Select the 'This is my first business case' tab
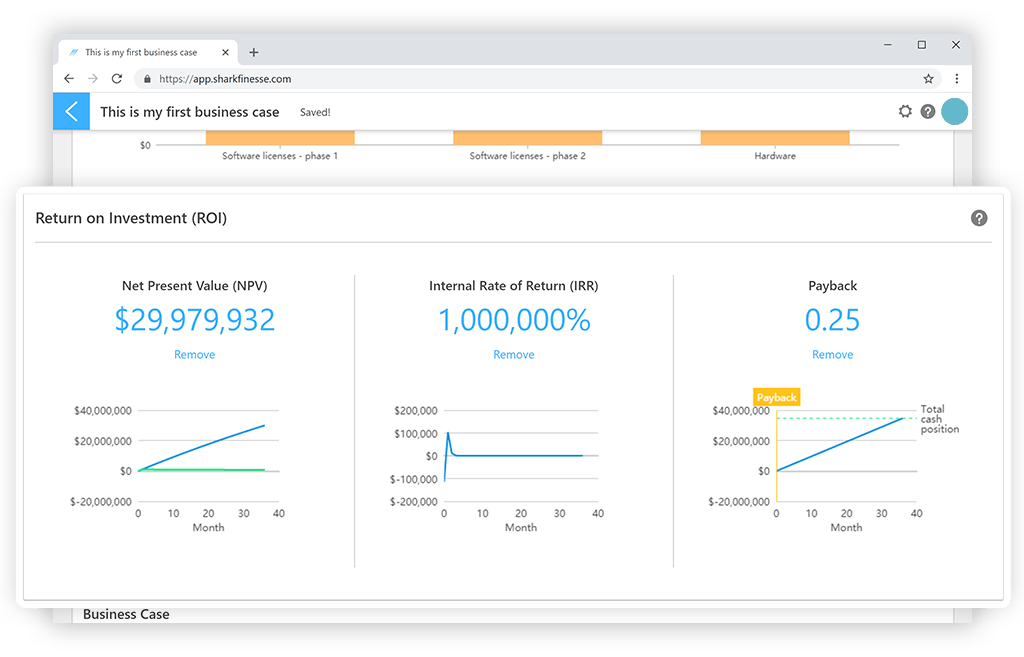 140,52
